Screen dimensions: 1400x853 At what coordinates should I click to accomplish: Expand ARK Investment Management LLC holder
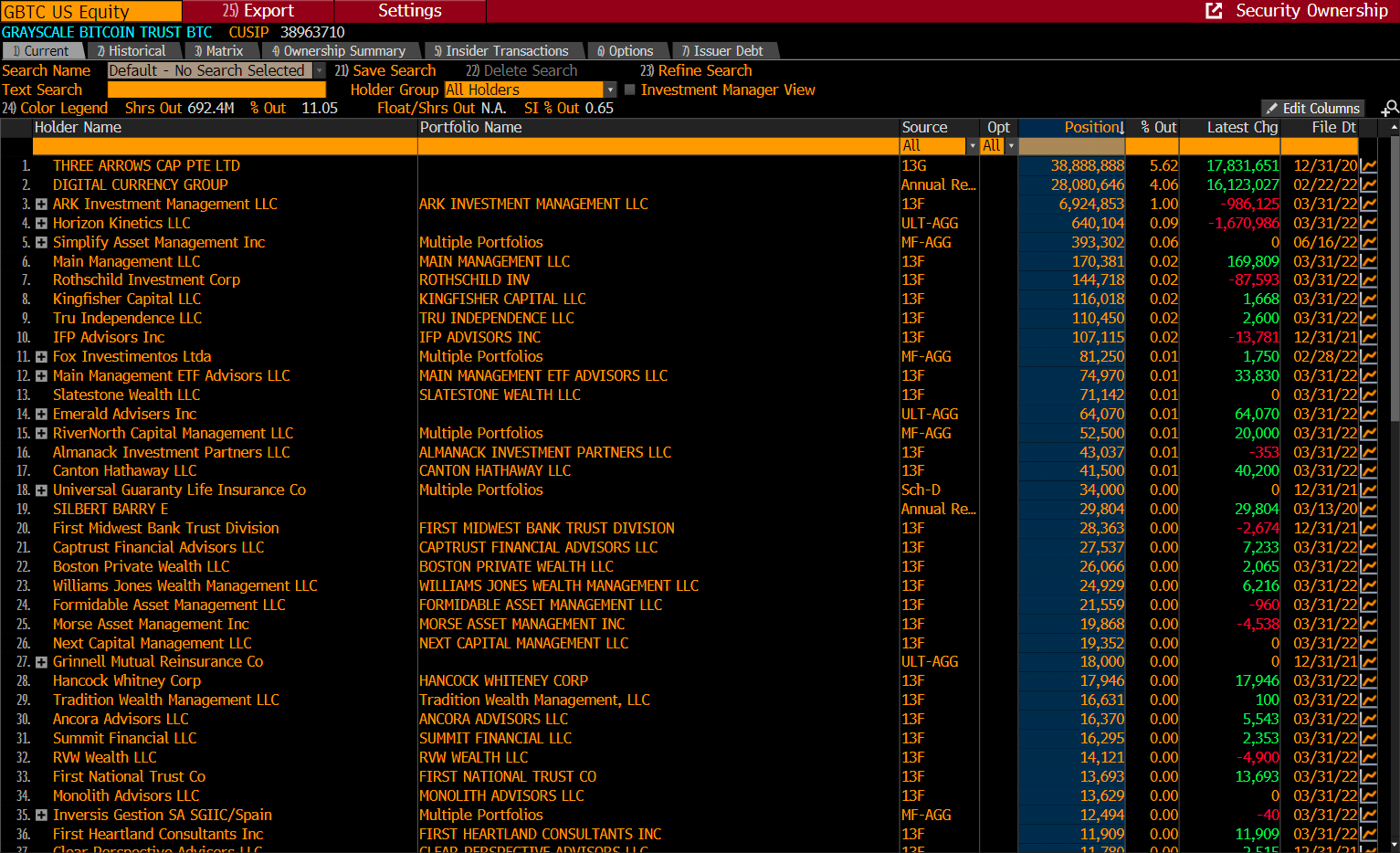(x=41, y=205)
